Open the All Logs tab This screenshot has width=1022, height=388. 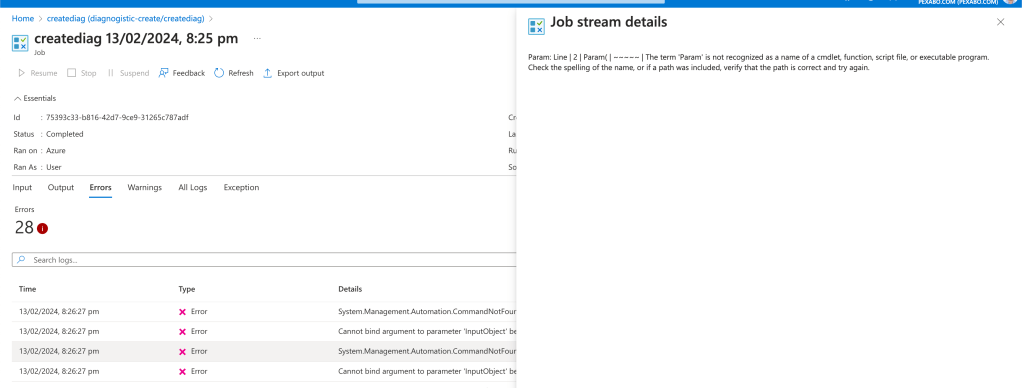pyautogui.click(x=193, y=187)
